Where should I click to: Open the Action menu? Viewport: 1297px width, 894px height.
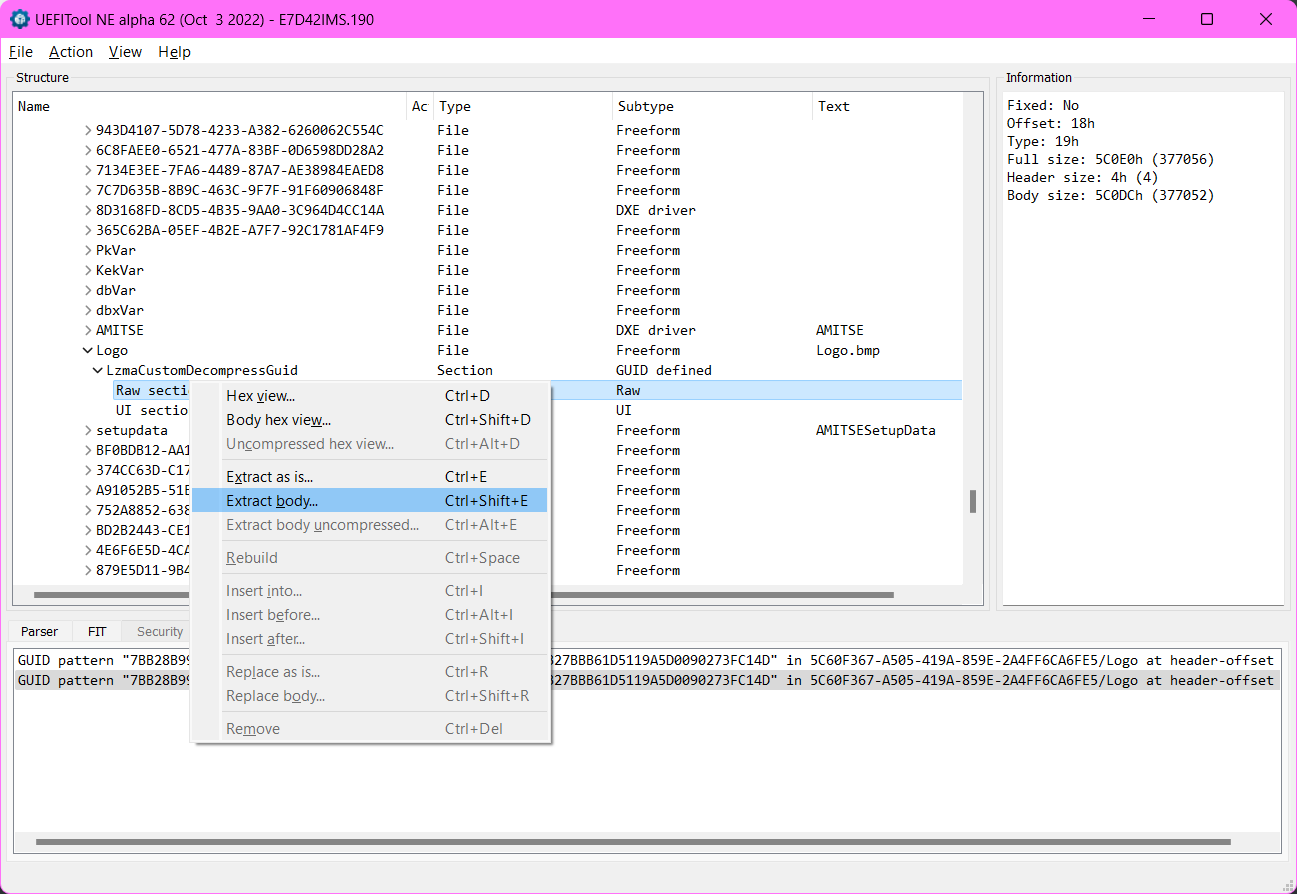tap(71, 52)
